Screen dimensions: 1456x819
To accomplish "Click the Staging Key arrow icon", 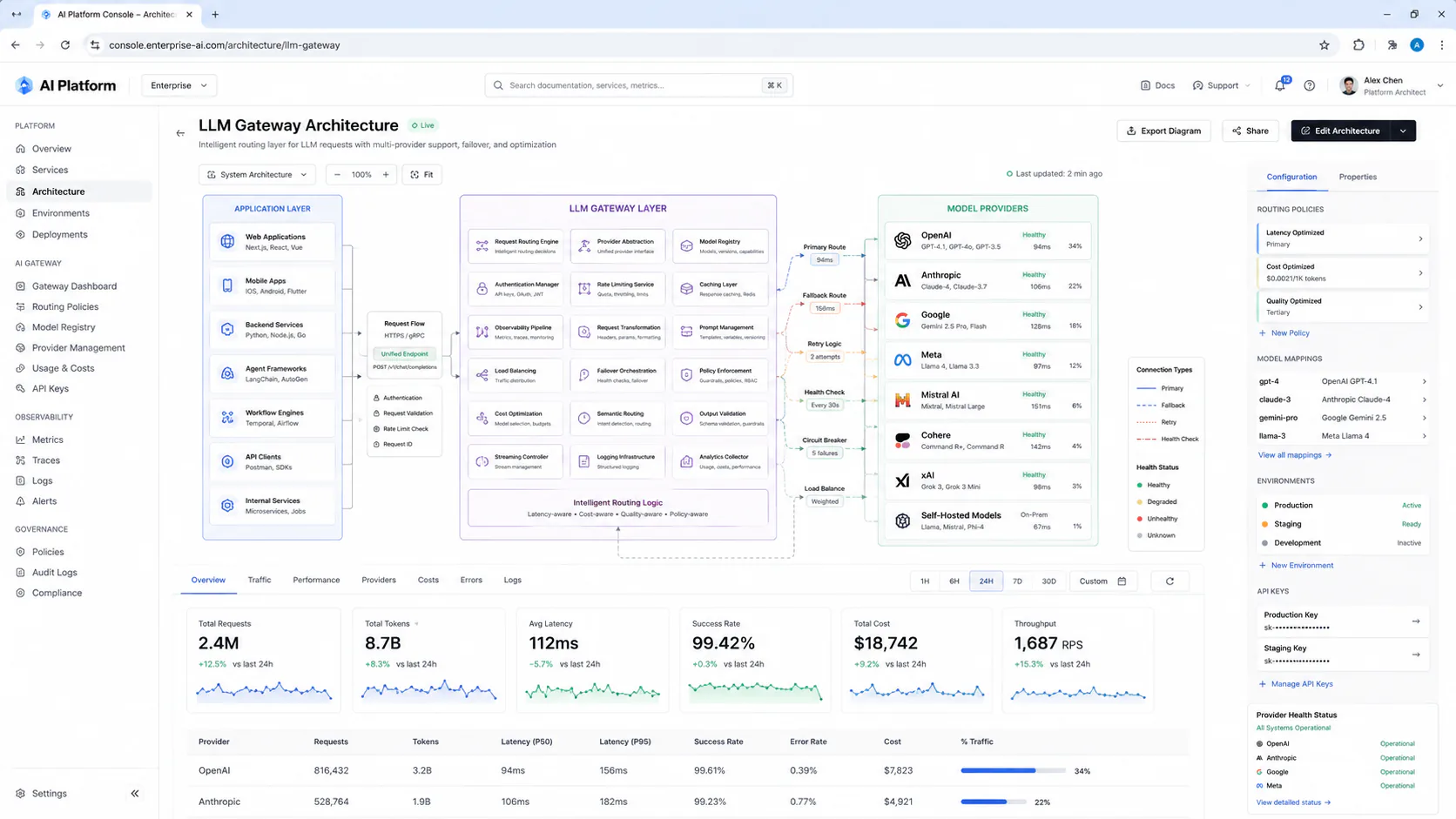I will pos(1416,655).
